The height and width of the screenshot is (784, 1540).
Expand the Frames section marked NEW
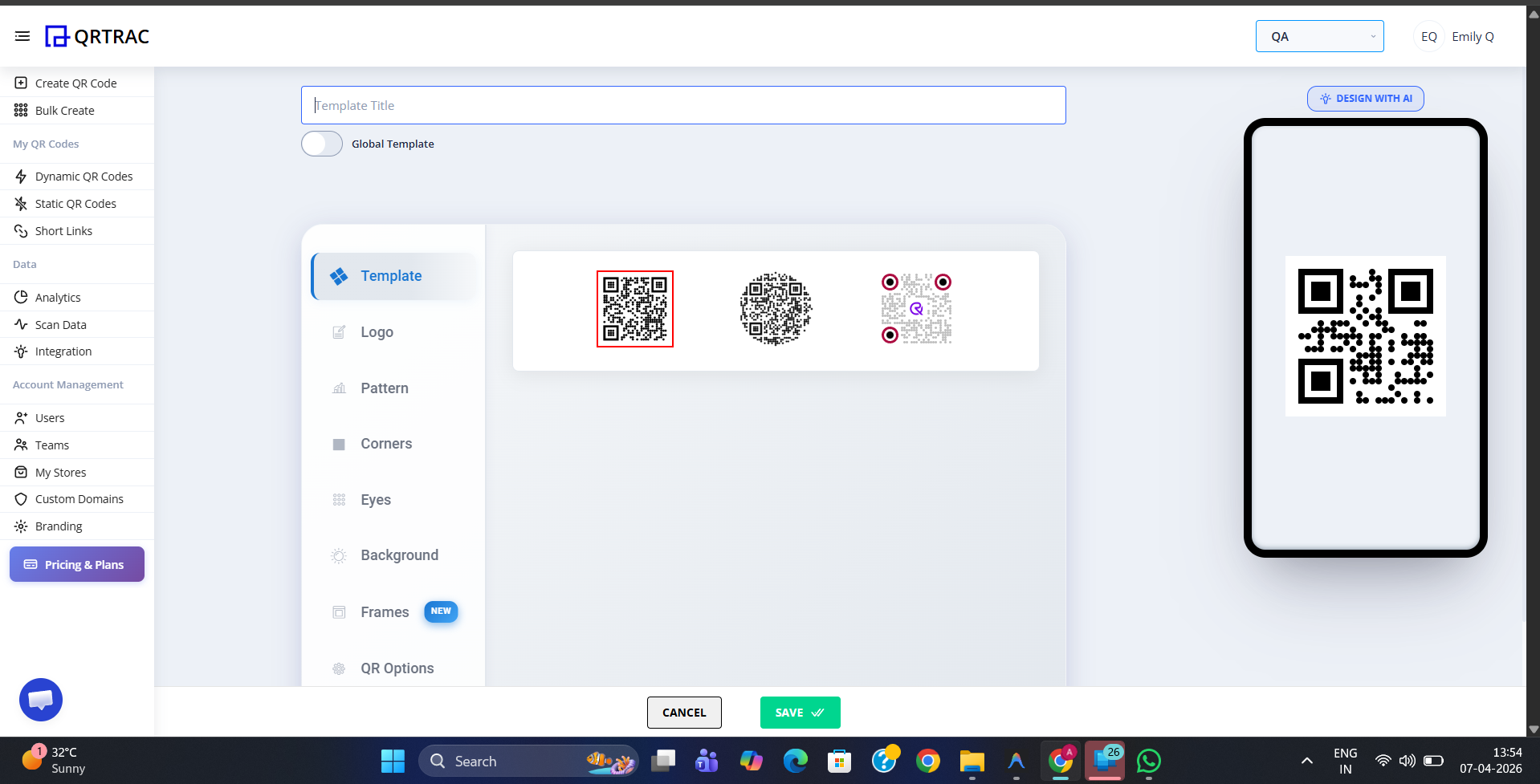tap(385, 611)
